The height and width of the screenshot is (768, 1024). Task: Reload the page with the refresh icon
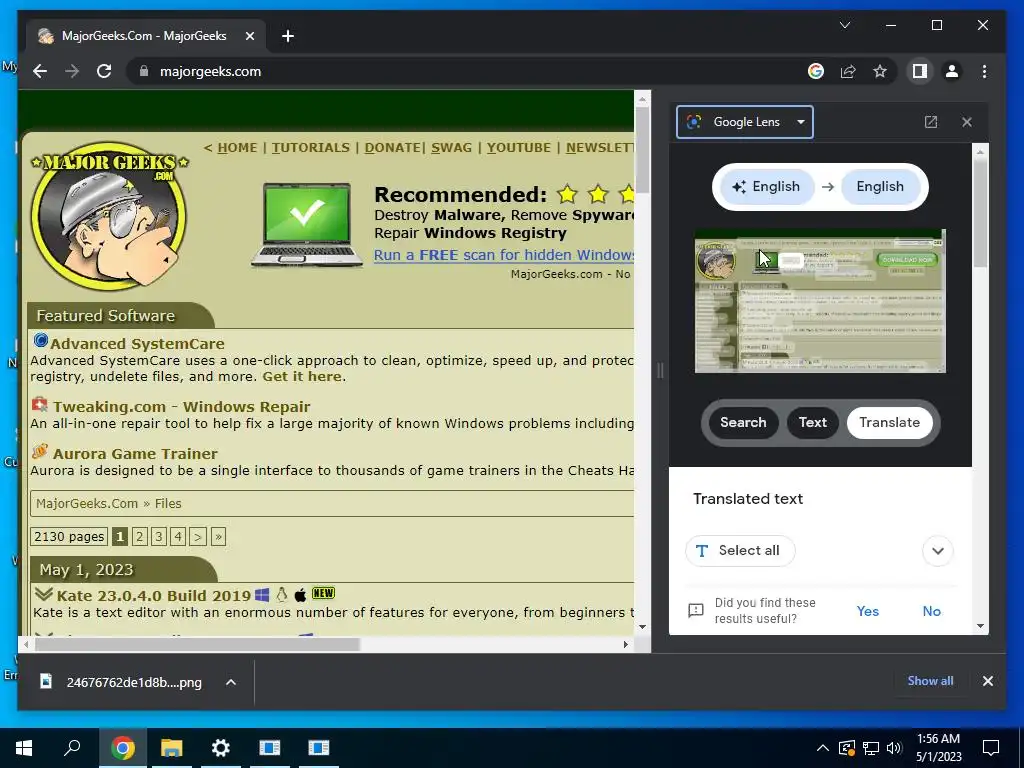pyautogui.click(x=104, y=71)
